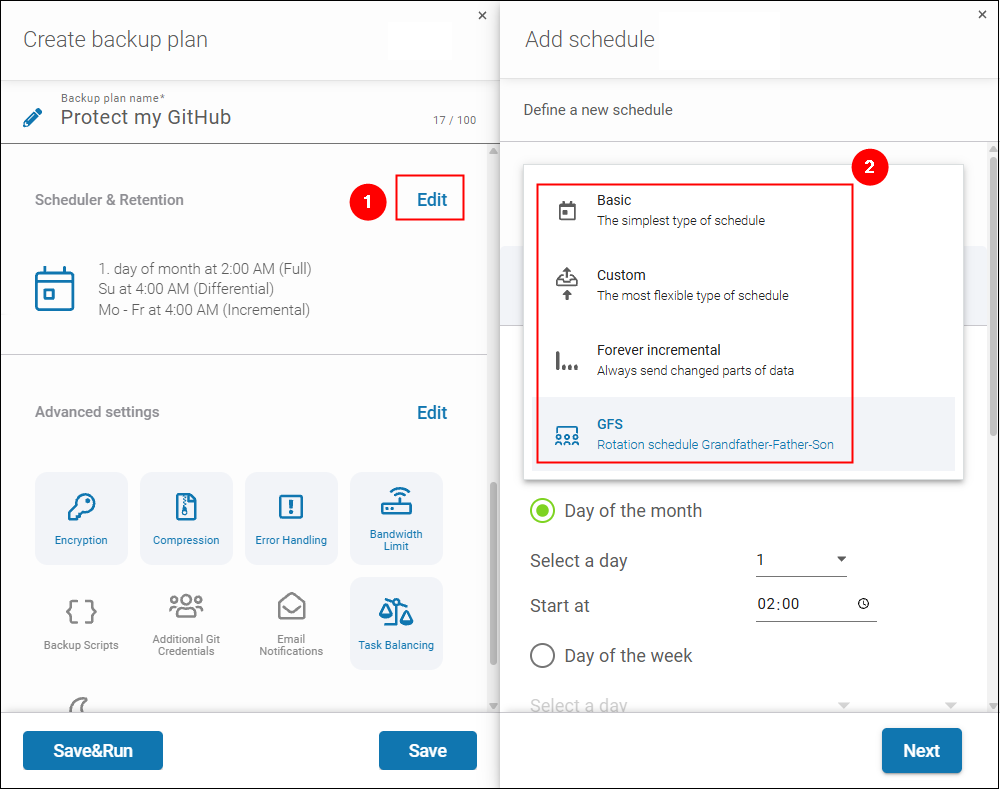Click the clock icon in Start at field
1000x789 pixels.
pos(864,603)
